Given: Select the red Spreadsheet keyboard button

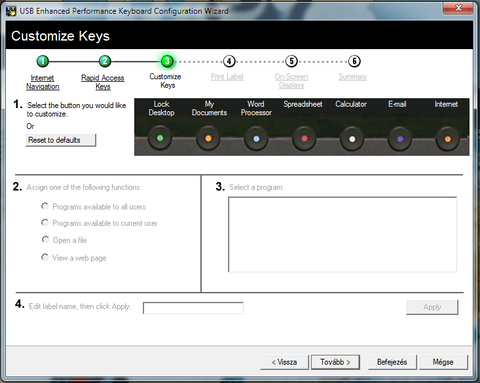Looking at the screenshot, I should [x=304, y=138].
